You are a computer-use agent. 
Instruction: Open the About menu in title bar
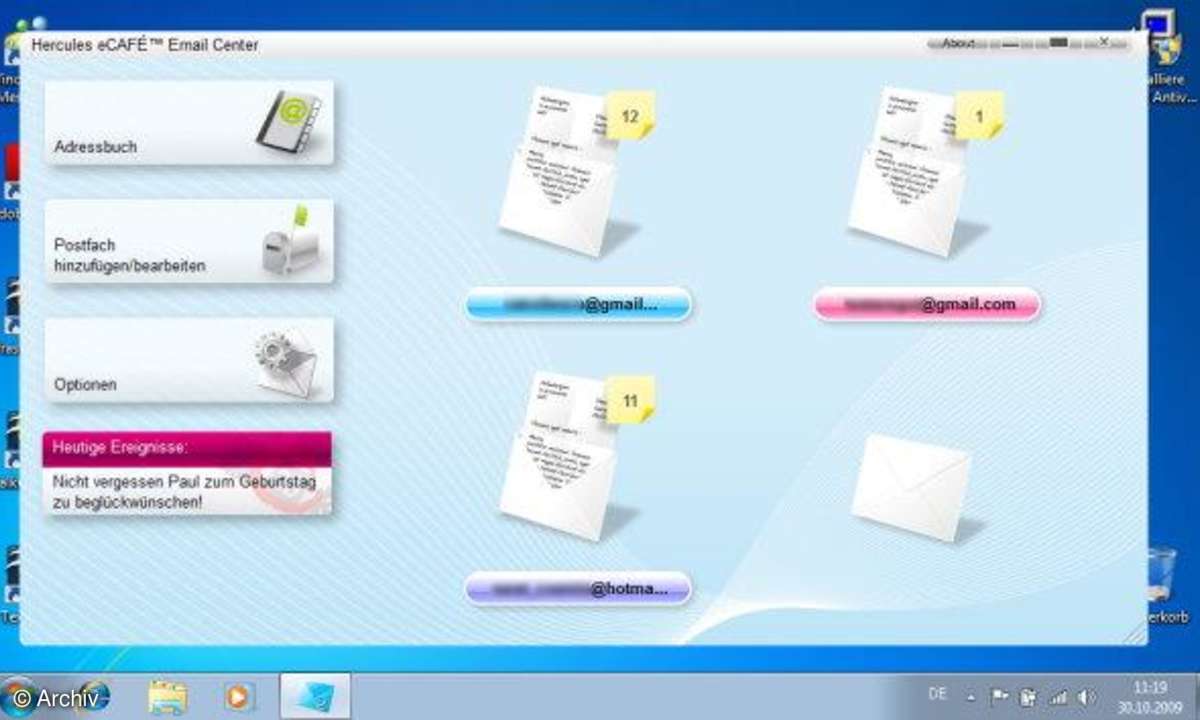[x=958, y=43]
